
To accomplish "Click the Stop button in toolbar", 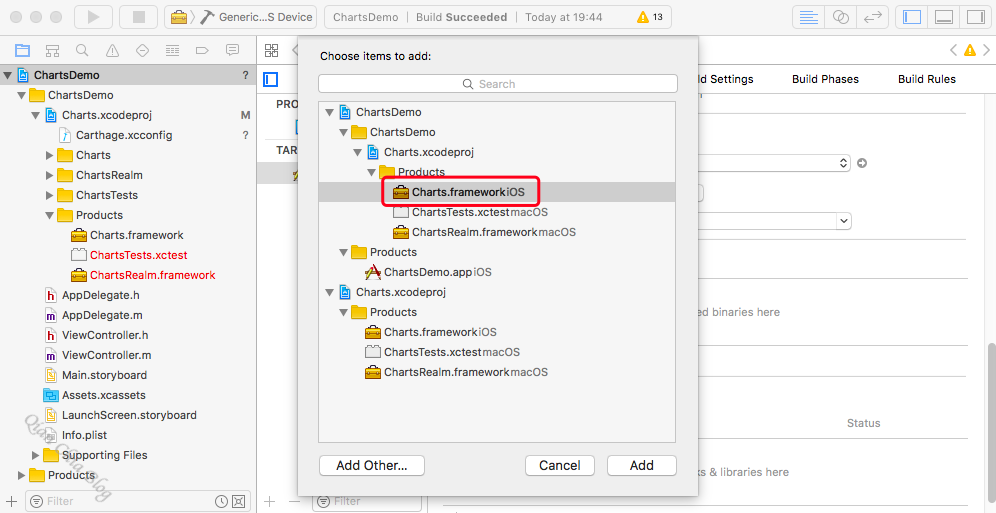I will pyautogui.click(x=138, y=17).
